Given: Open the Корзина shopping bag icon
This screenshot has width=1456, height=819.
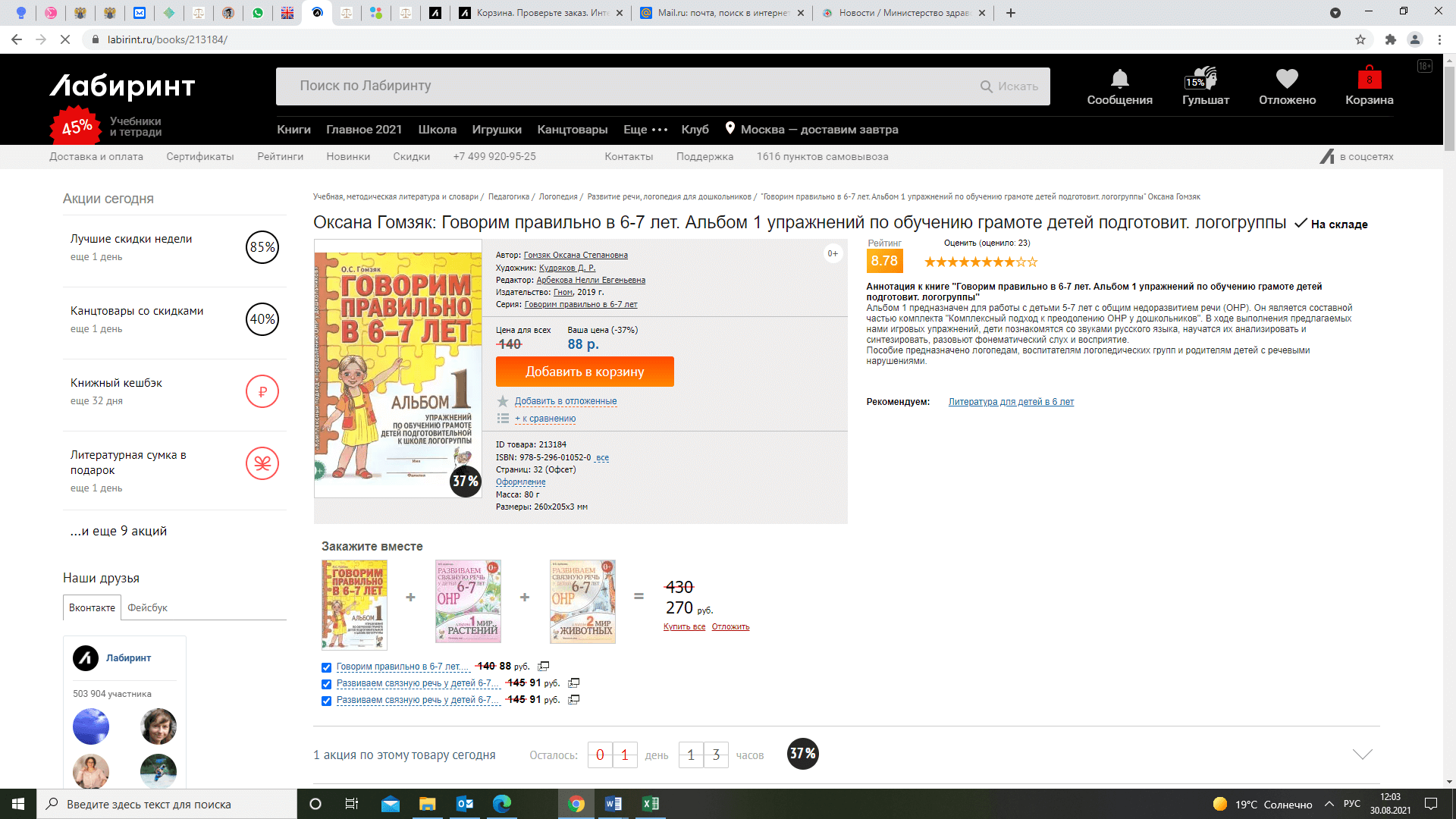Looking at the screenshot, I should 1369,77.
